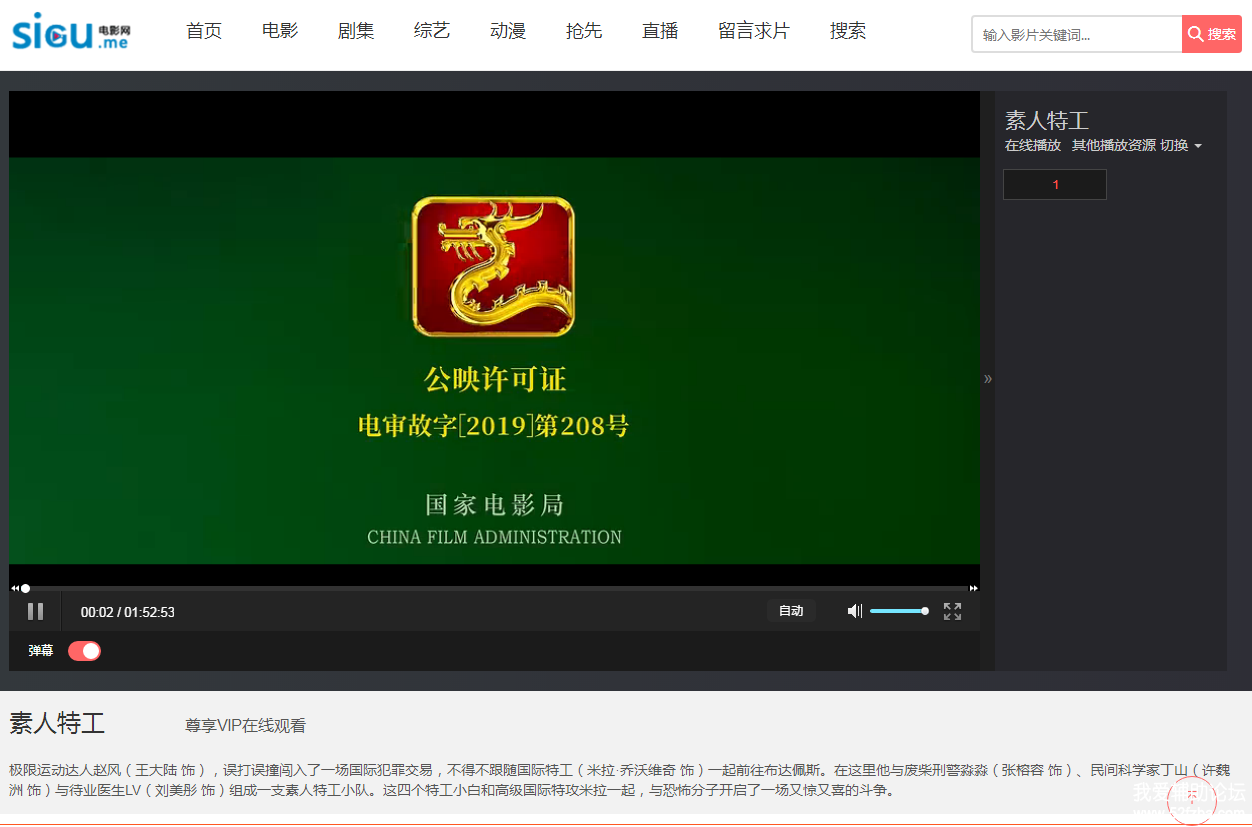
Task: Select episode 1 in the playlist
Action: (1055, 185)
